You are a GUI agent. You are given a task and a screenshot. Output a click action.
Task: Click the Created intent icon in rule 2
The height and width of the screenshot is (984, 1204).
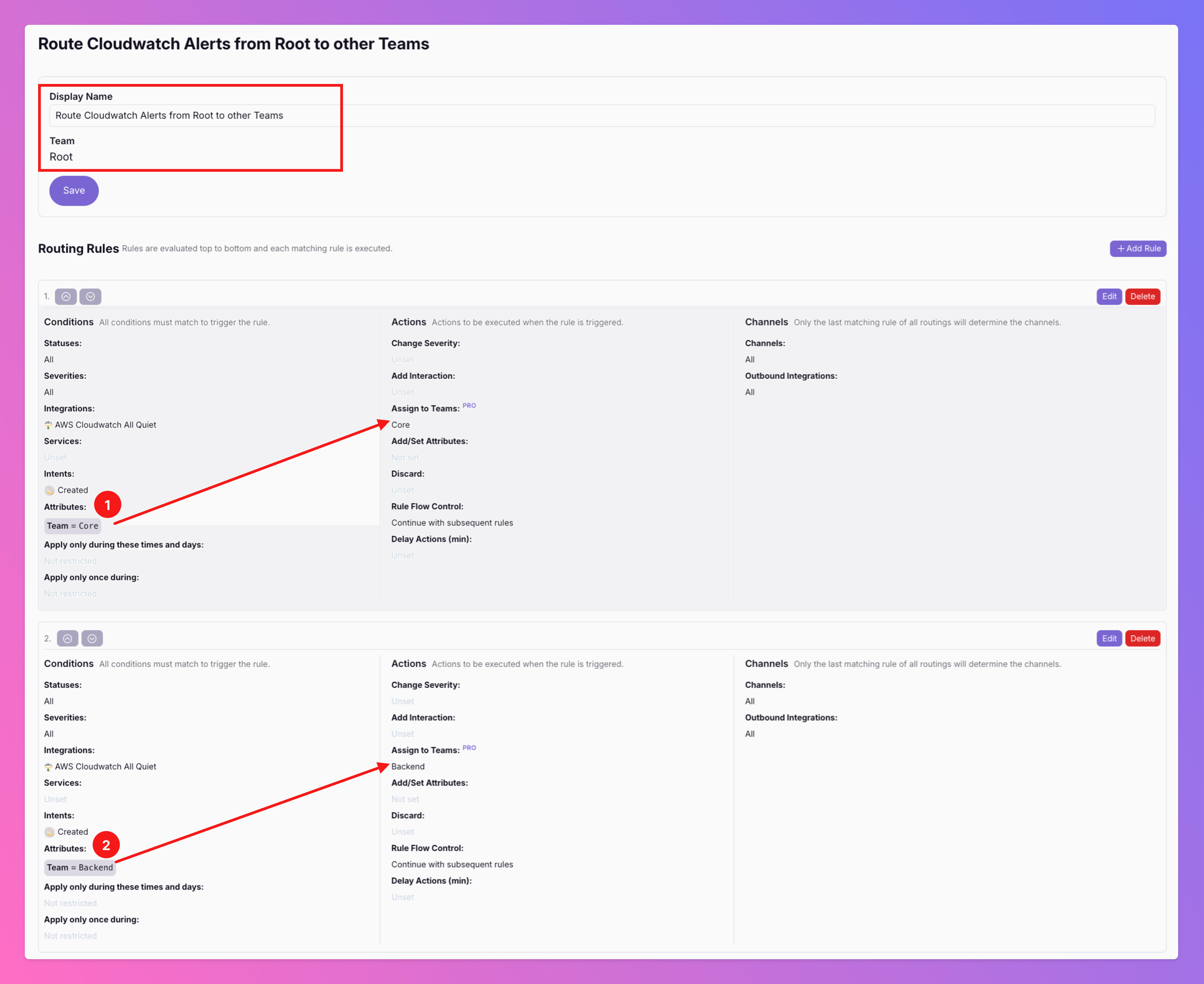pyautogui.click(x=49, y=832)
